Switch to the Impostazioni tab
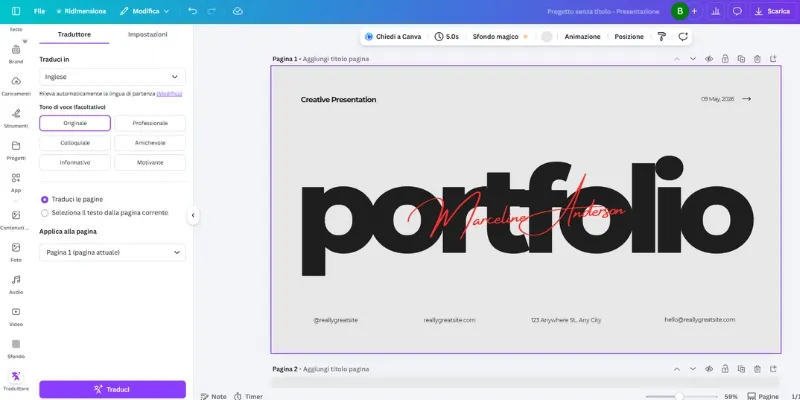The width and height of the screenshot is (800, 400). pos(147,34)
